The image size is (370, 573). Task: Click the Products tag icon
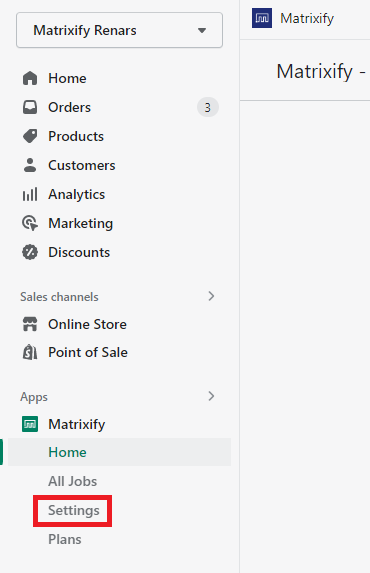click(x=30, y=136)
